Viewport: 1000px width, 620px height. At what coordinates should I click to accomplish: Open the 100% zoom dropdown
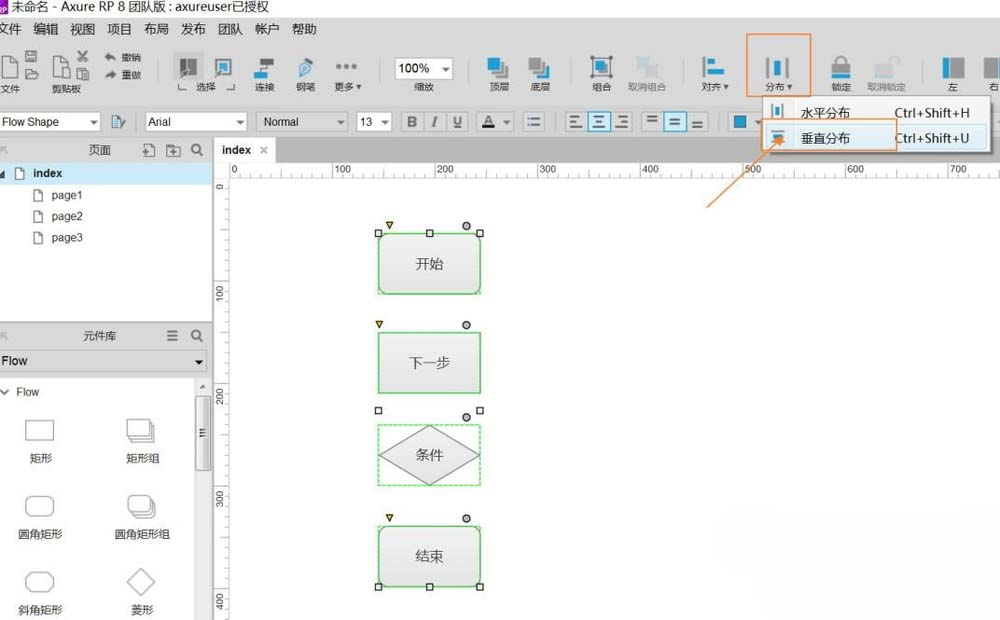pos(423,69)
